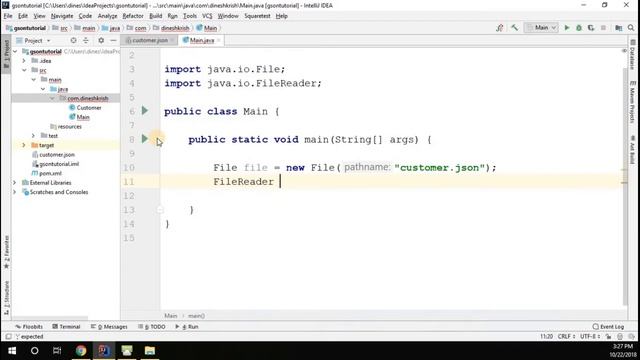The image size is (640, 360).
Task: Collapse all icon in Project panel header
Action: (86, 40)
